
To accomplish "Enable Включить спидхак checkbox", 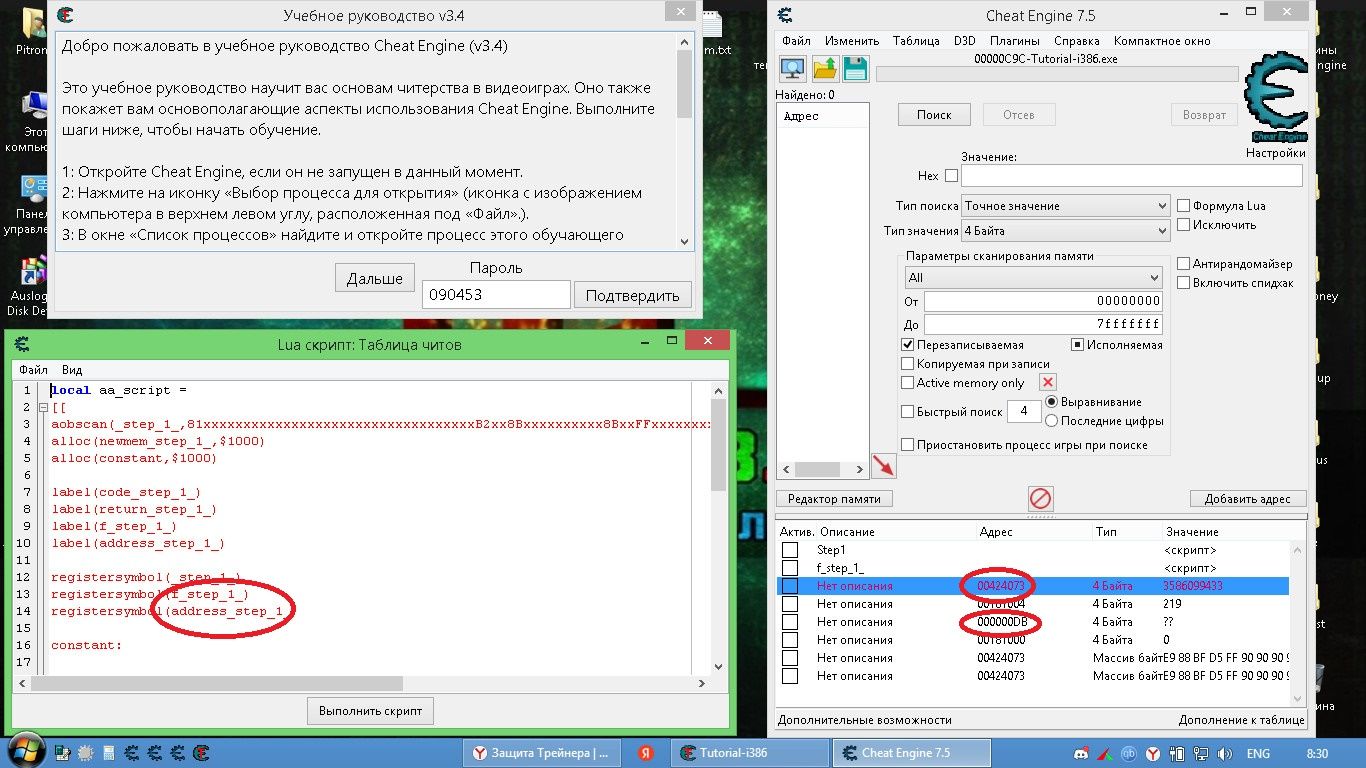I will 1184,283.
